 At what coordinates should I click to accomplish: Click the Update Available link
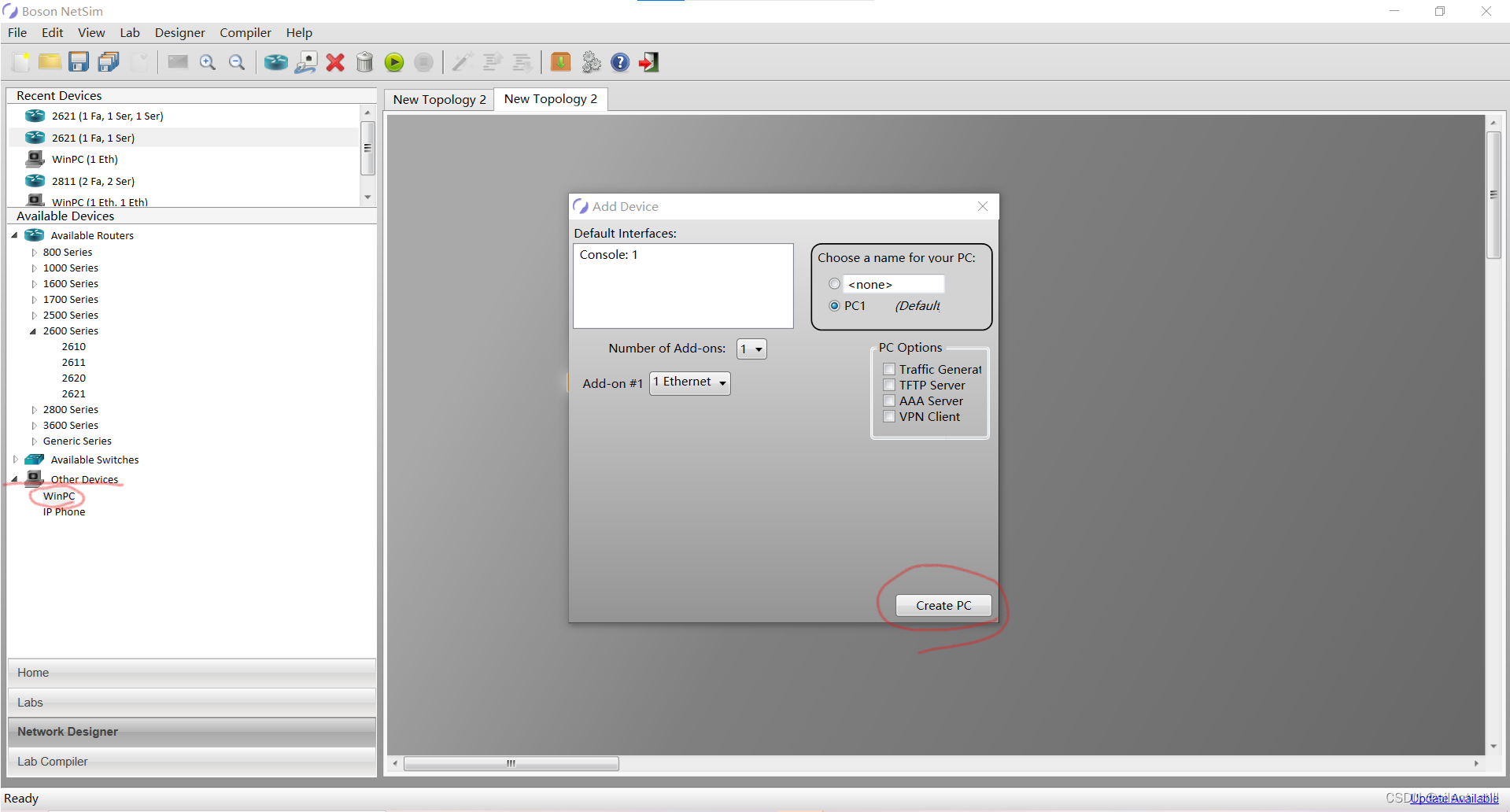click(1454, 798)
